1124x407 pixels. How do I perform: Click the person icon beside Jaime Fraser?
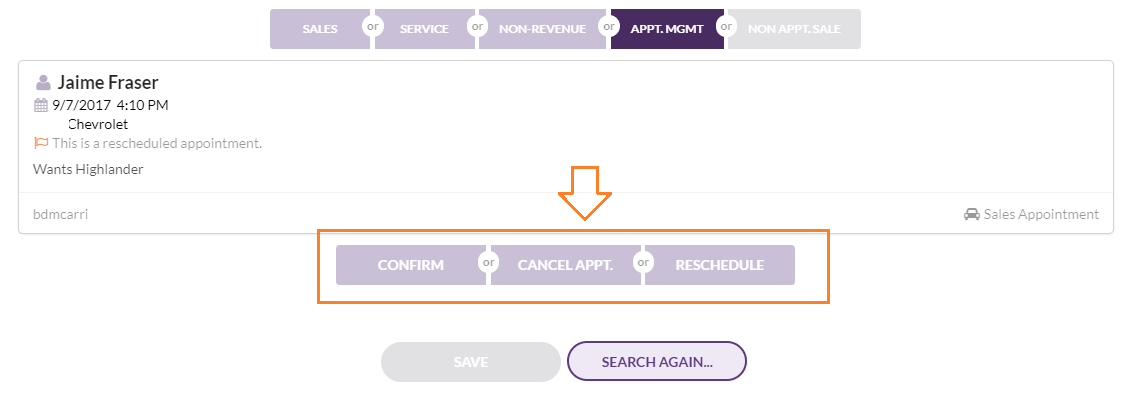pyautogui.click(x=43, y=82)
